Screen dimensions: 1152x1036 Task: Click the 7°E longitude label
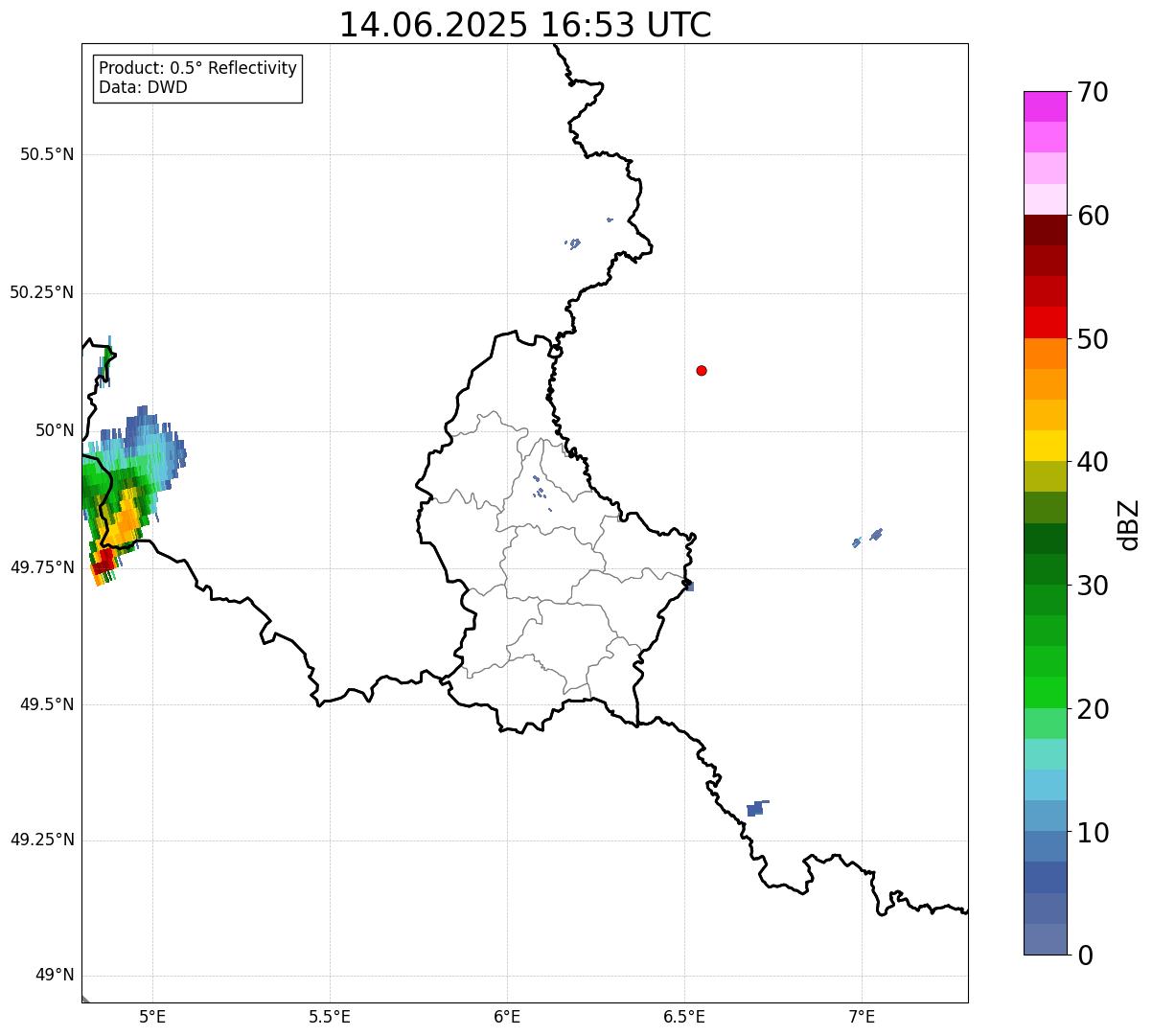tap(862, 1016)
